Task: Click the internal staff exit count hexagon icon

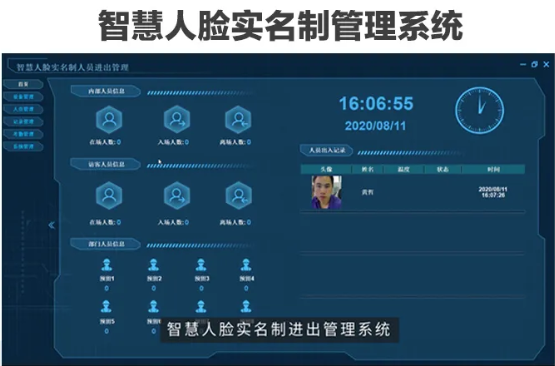Action: click(x=238, y=119)
